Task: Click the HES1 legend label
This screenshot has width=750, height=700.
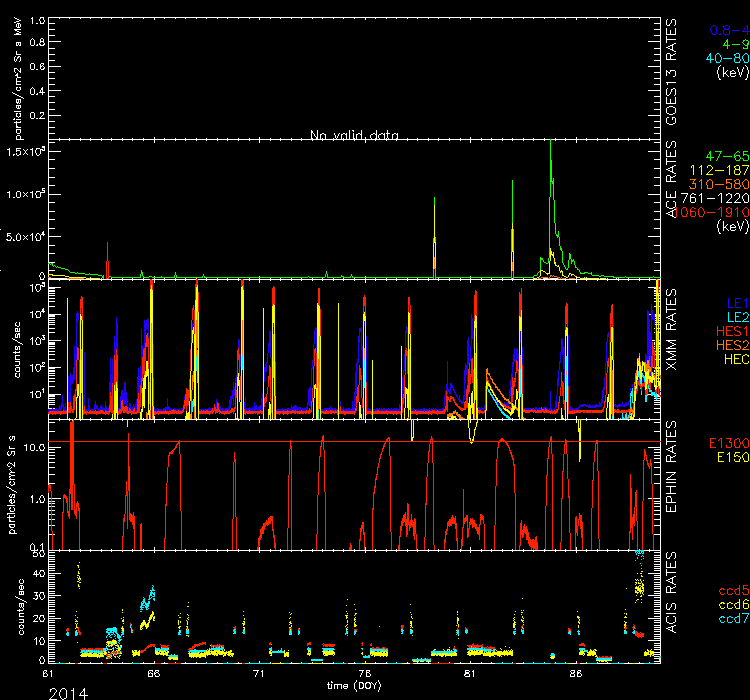Action: click(729, 329)
